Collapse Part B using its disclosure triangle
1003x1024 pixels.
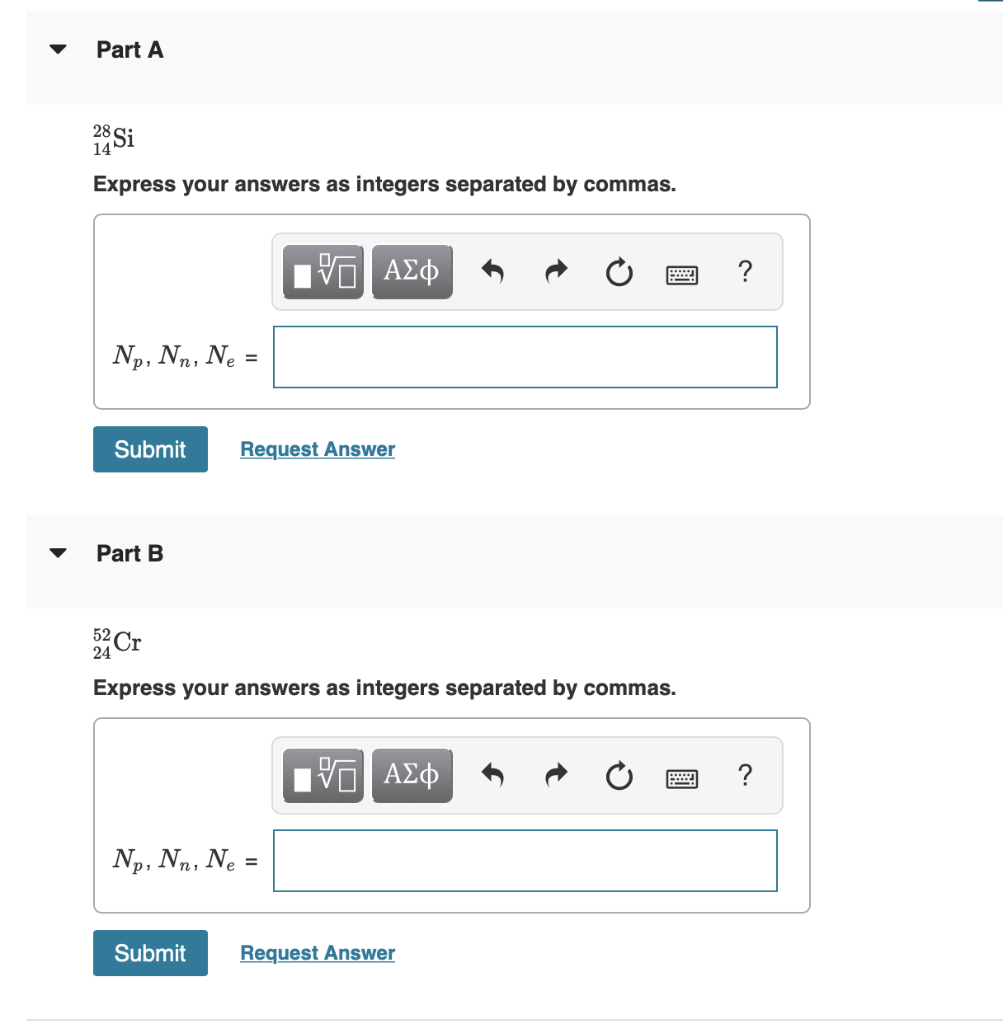coord(57,551)
